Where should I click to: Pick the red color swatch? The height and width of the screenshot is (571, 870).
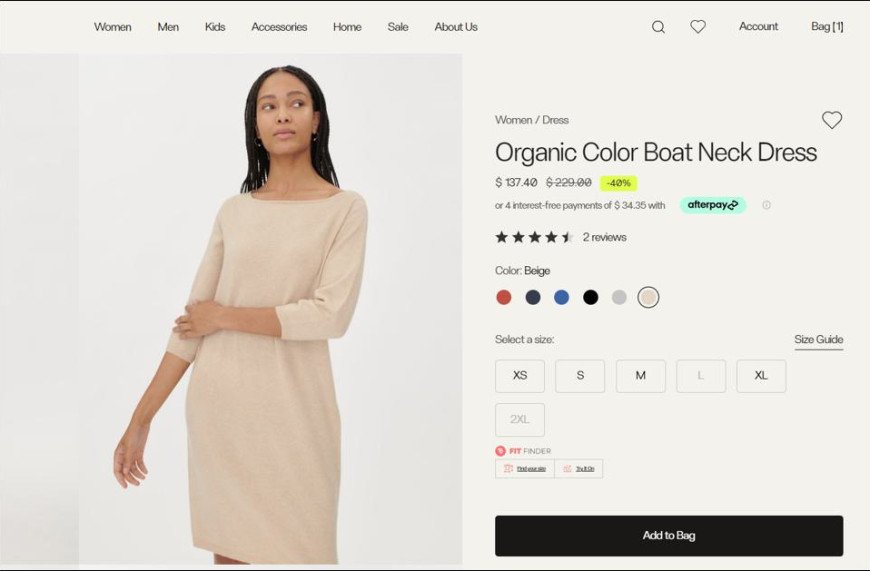pyautogui.click(x=504, y=297)
